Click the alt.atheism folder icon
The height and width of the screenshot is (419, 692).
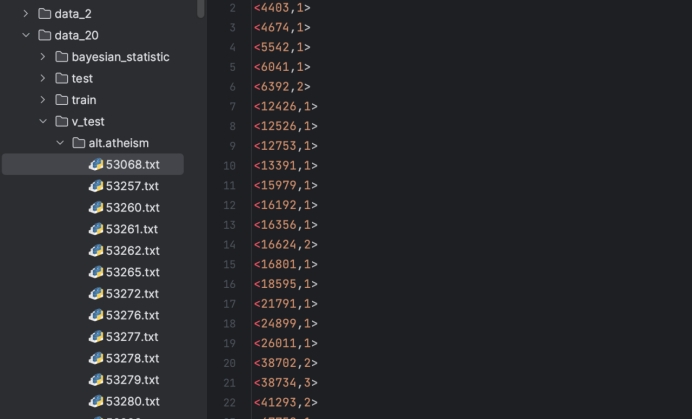click(78, 143)
